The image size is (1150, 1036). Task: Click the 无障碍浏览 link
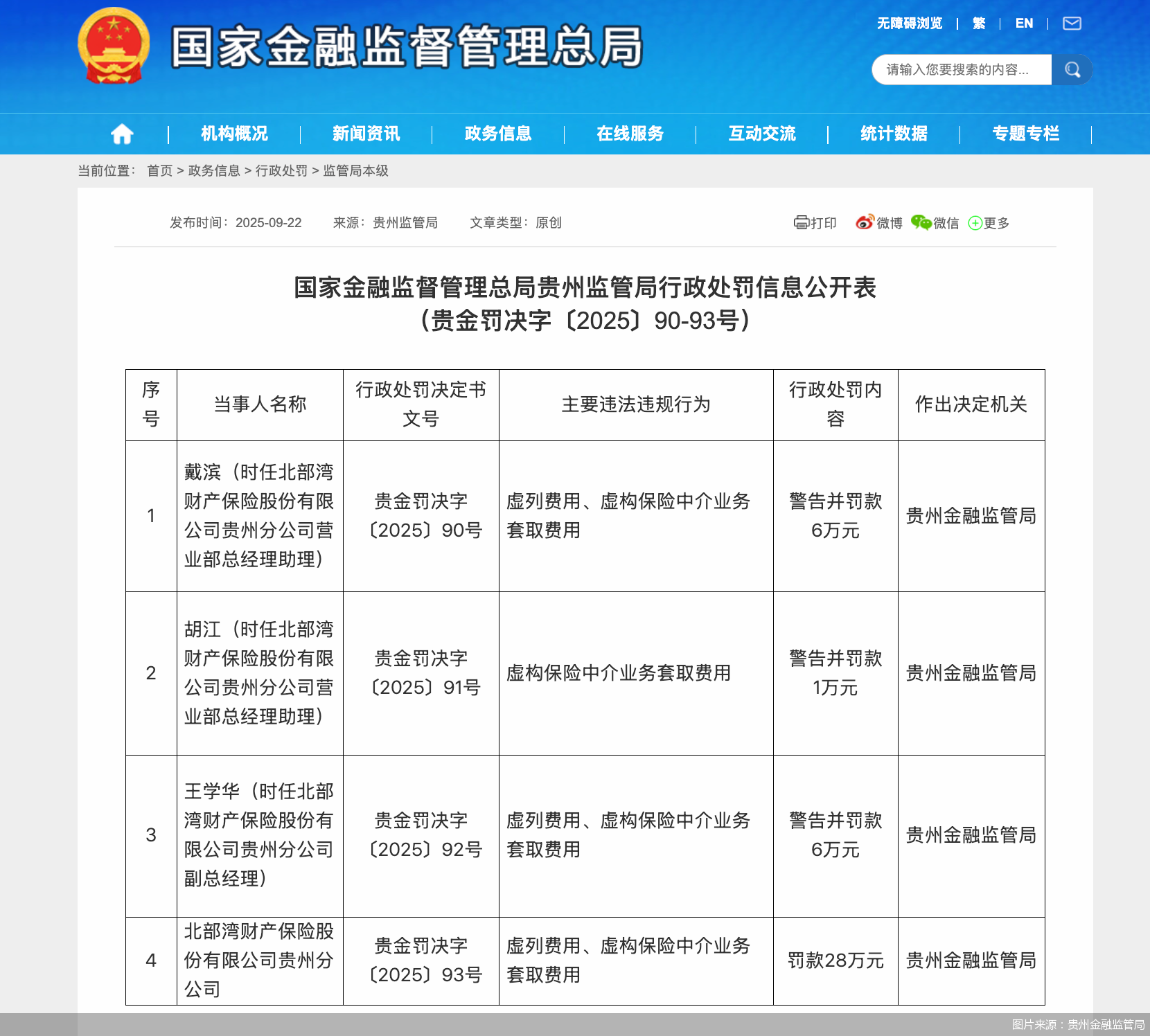910,24
